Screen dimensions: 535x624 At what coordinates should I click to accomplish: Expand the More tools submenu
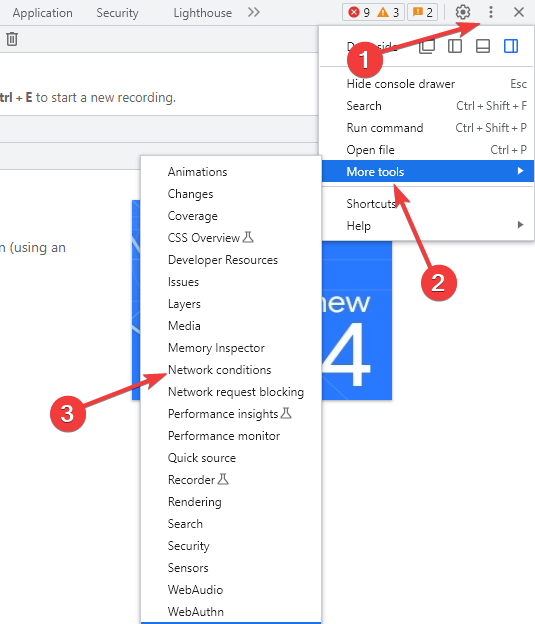[x=428, y=172]
